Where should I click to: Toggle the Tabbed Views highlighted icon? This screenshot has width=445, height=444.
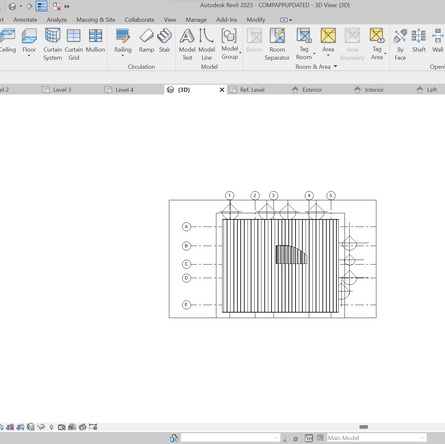pos(41,6)
